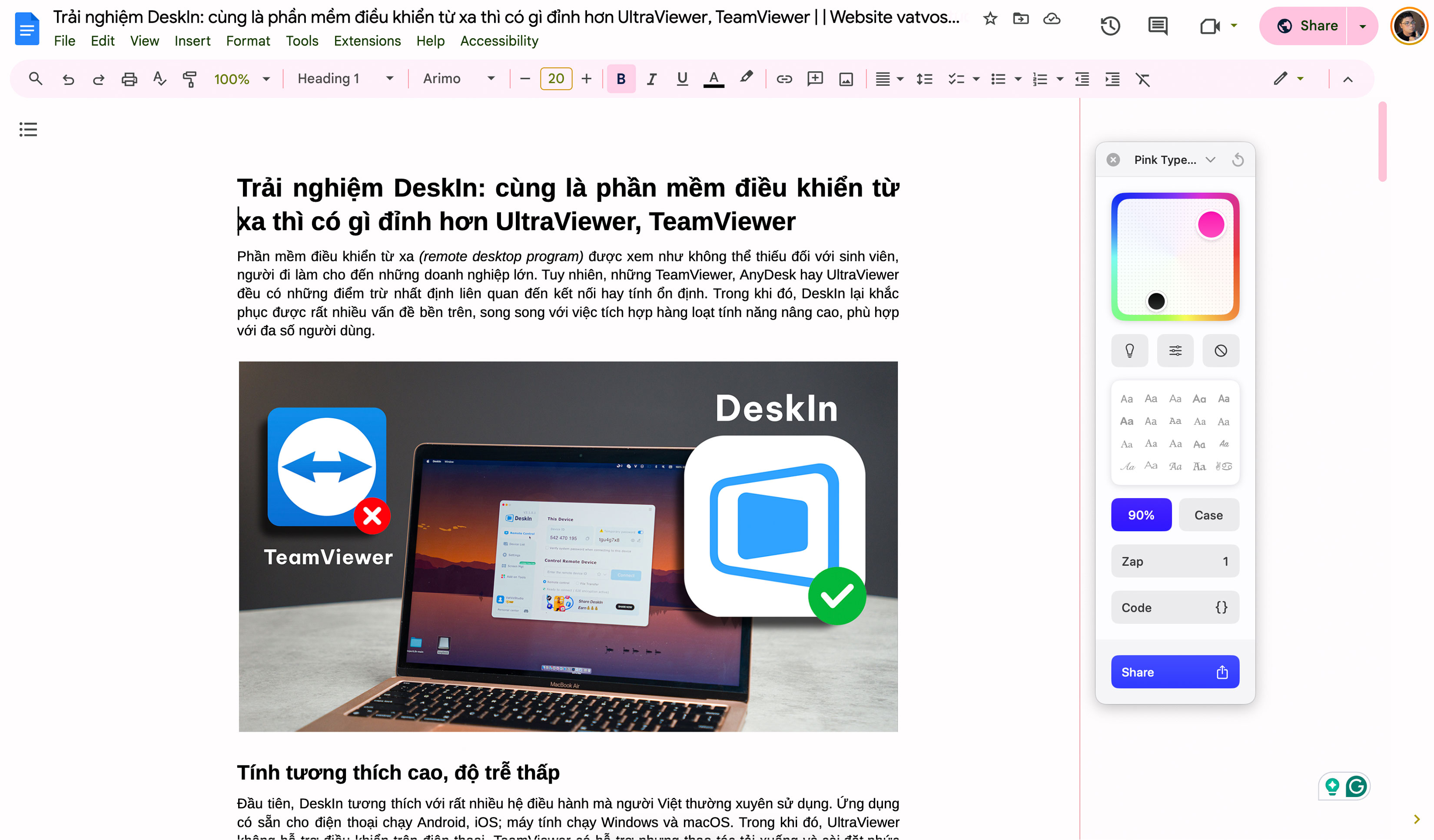The image size is (1434, 840).
Task: Toggle underline formatting
Action: click(682, 79)
